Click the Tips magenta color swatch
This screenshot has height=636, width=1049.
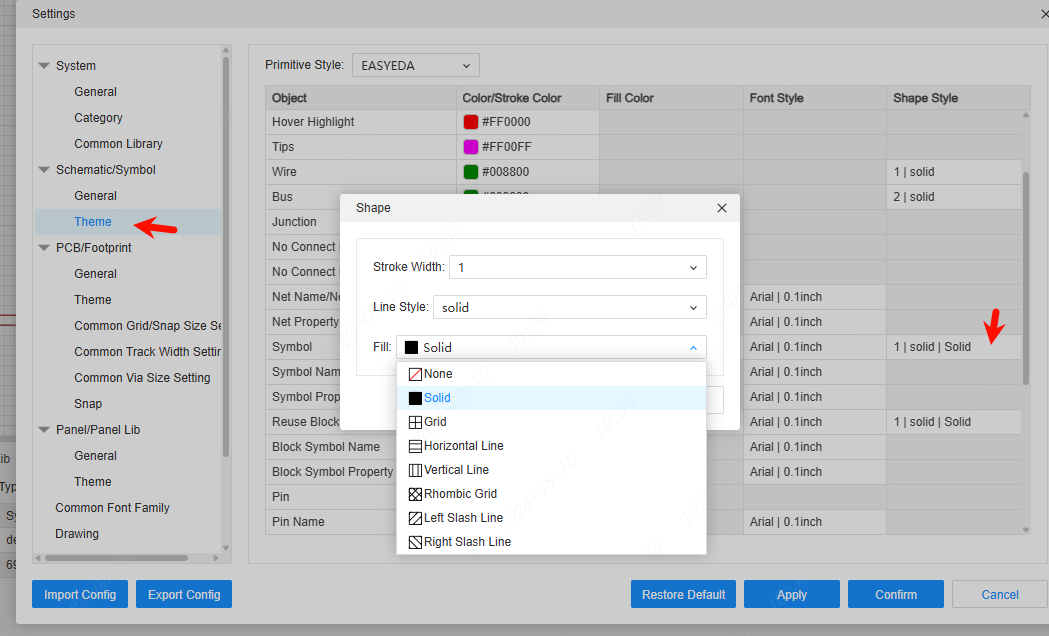(x=470, y=147)
